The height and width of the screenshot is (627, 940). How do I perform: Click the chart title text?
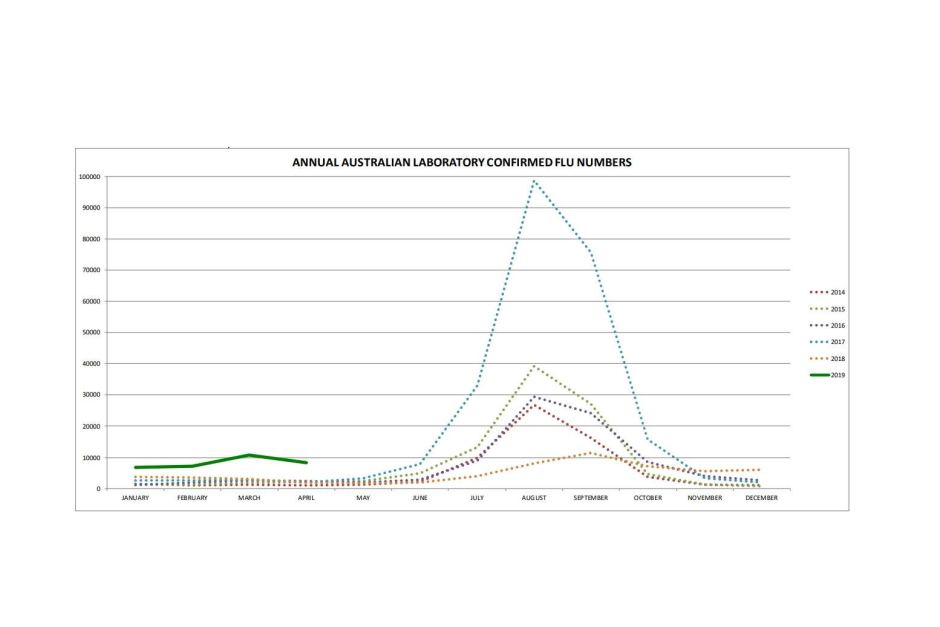tap(461, 161)
